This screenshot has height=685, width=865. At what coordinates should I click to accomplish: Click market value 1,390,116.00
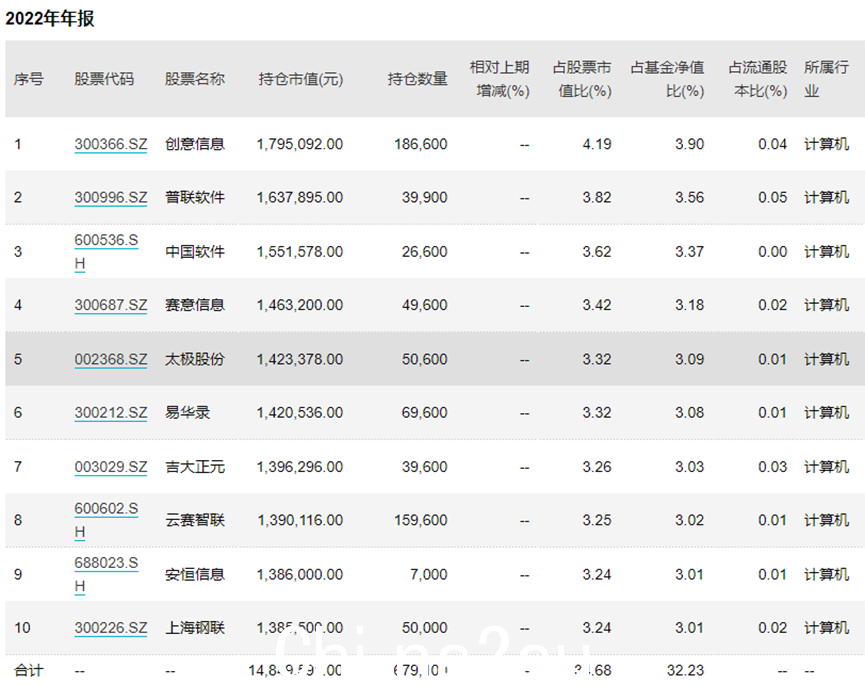coord(300,520)
